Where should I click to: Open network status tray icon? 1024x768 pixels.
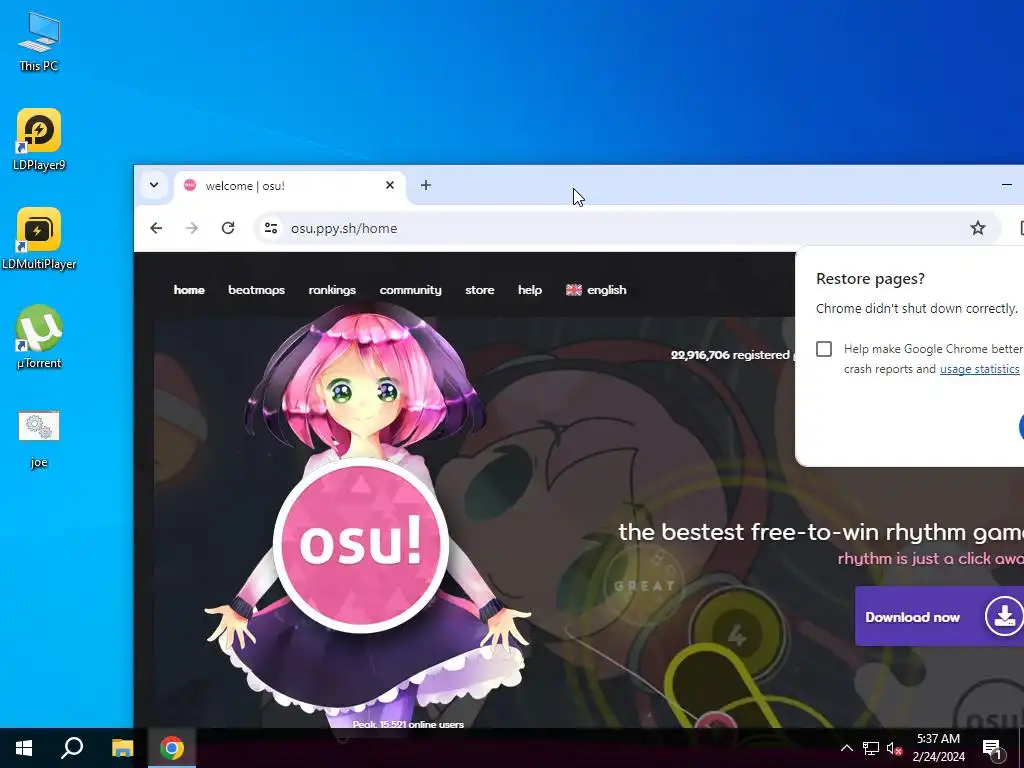point(871,748)
